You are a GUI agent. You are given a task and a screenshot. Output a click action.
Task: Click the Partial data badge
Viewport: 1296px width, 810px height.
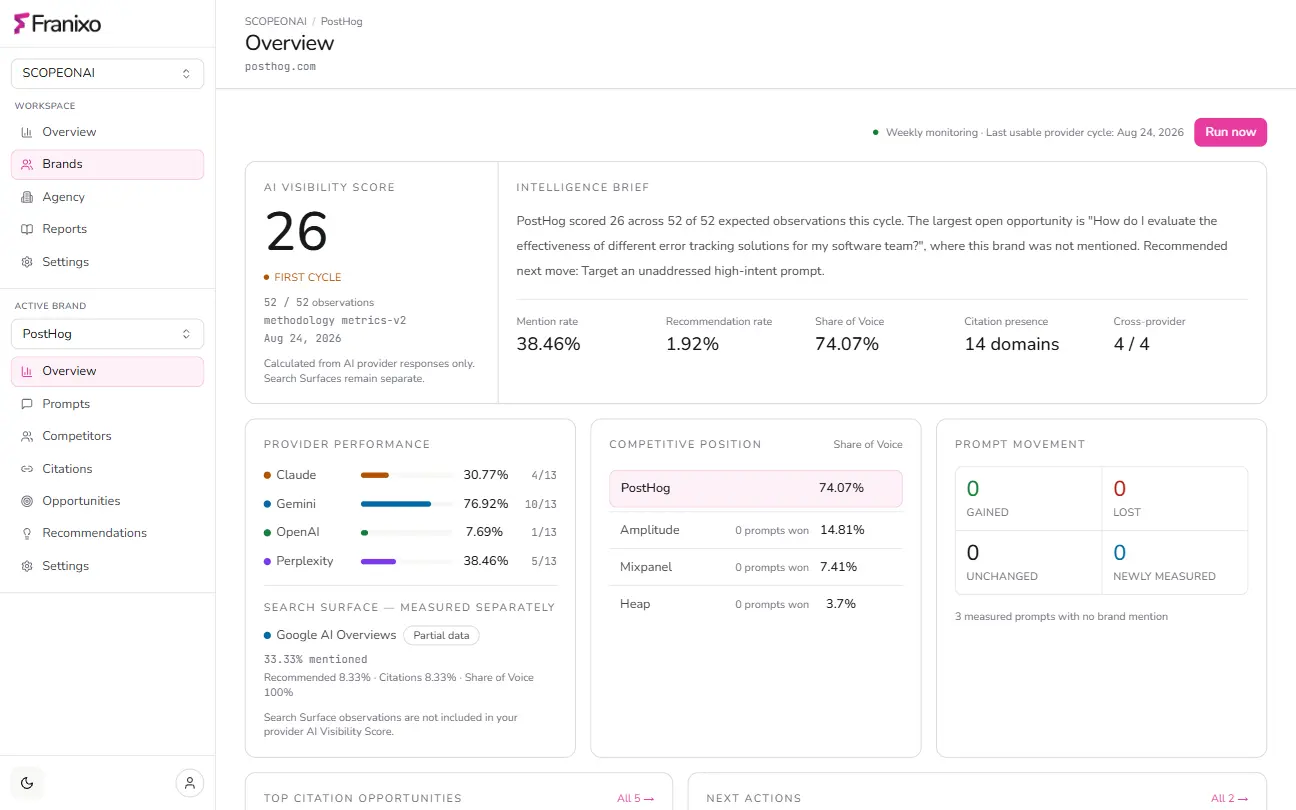pyautogui.click(x=441, y=635)
